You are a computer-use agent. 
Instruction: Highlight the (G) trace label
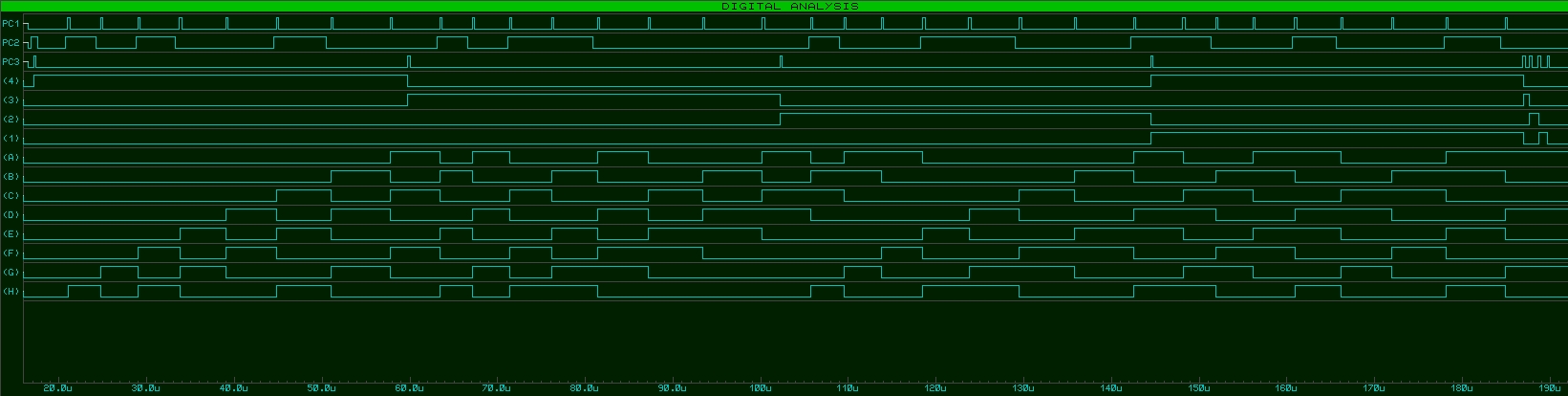pyautogui.click(x=11, y=272)
